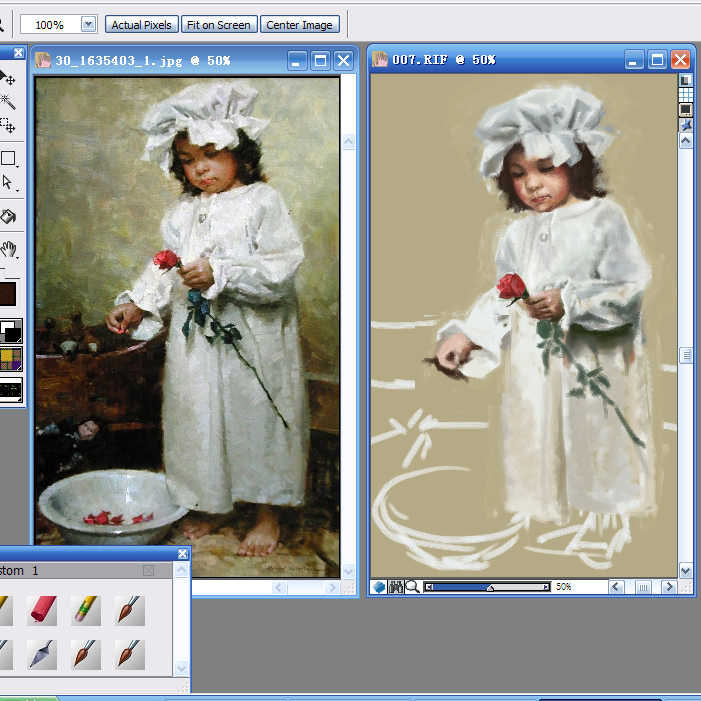Select the palette knife brush icon
The height and width of the screenshot is (701, 701).
(x=42, y=654)
